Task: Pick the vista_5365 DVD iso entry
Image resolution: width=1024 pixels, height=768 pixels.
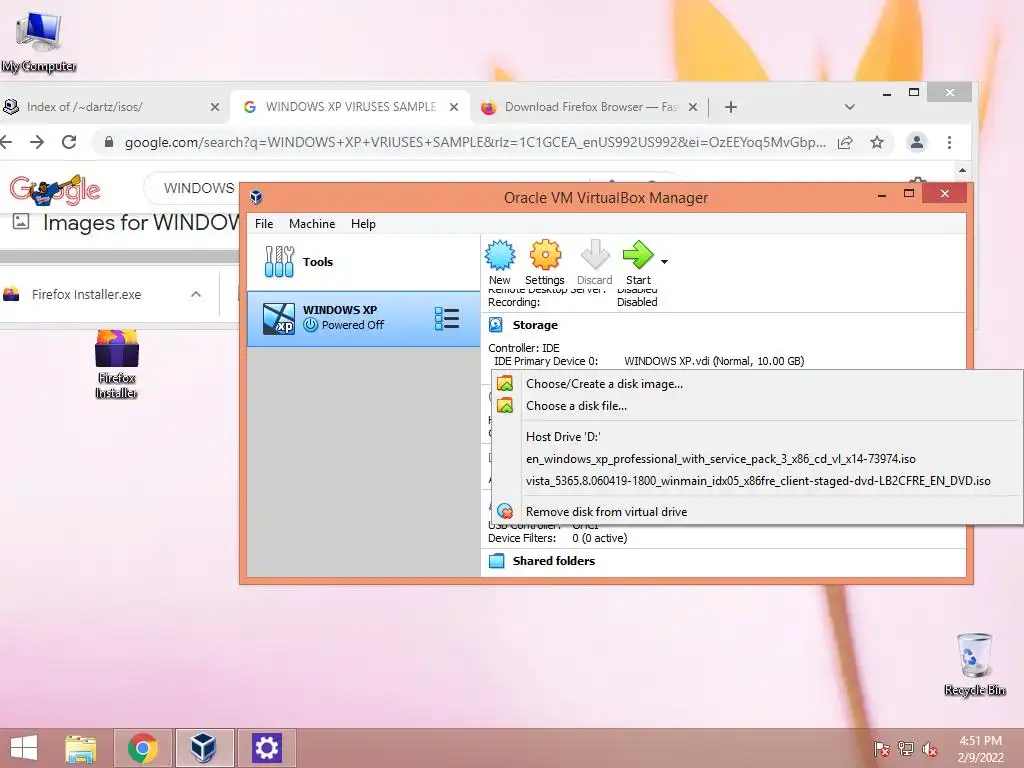Action: point(757,481)
